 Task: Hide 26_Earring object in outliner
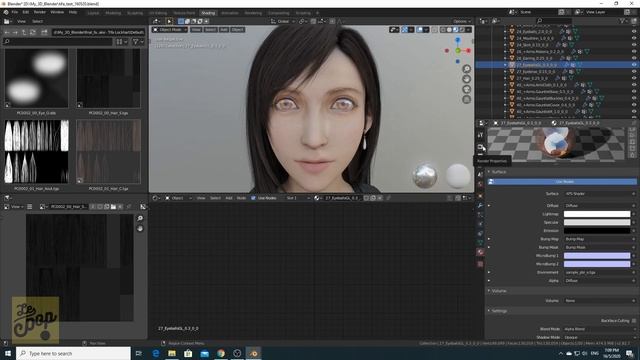634,58
